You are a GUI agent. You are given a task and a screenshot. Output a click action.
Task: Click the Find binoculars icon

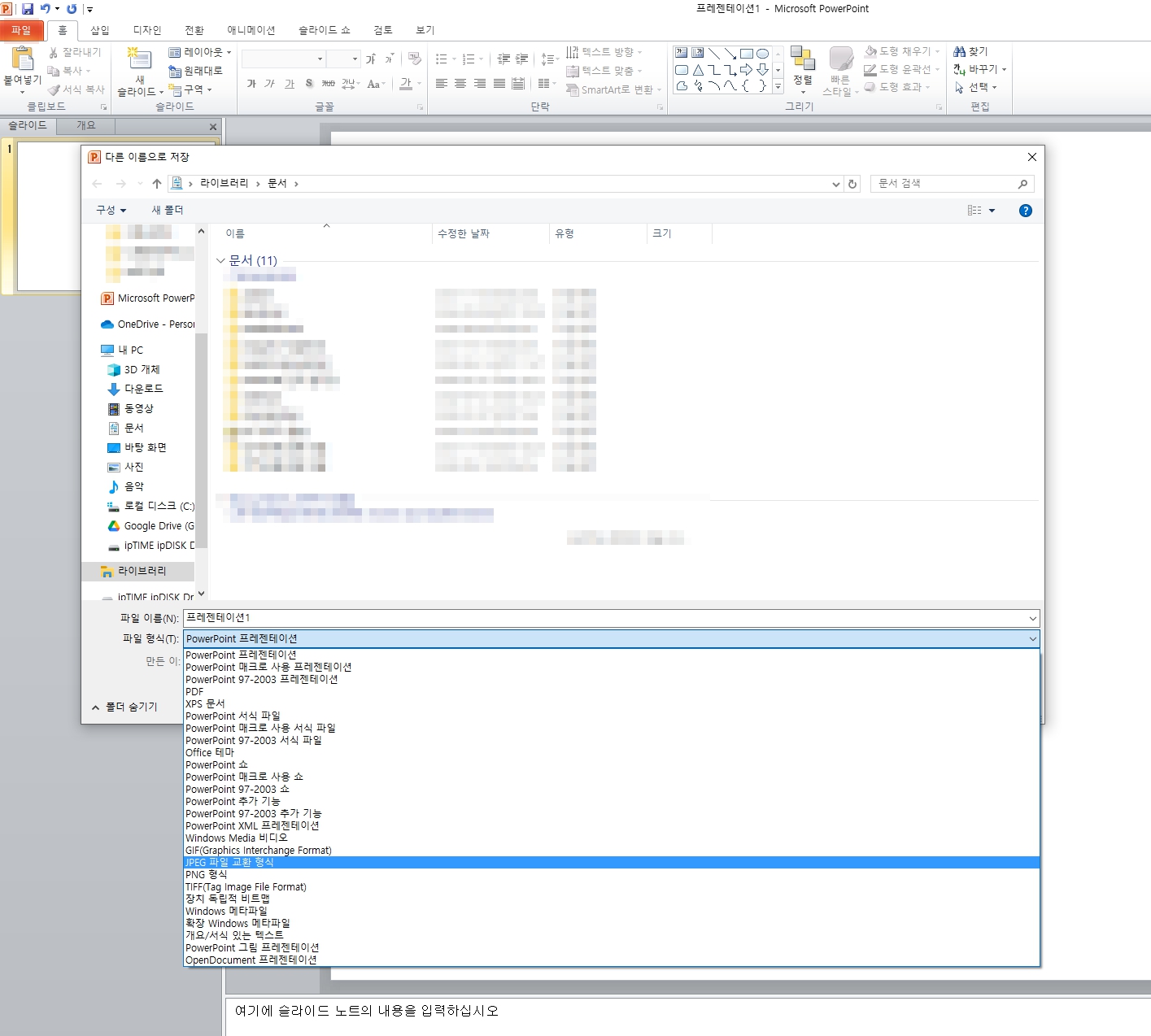point(960,51)
